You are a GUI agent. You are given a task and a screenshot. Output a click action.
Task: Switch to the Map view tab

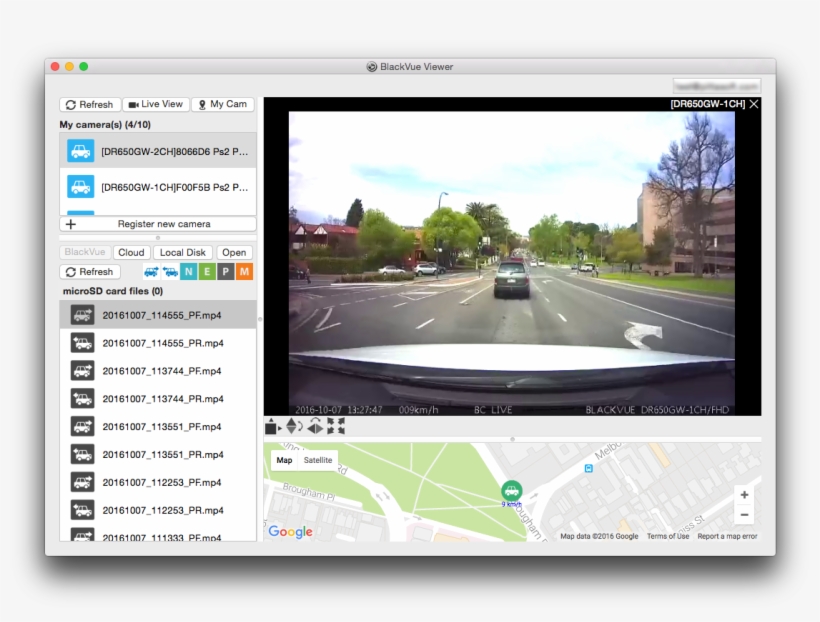coord(283,460)
